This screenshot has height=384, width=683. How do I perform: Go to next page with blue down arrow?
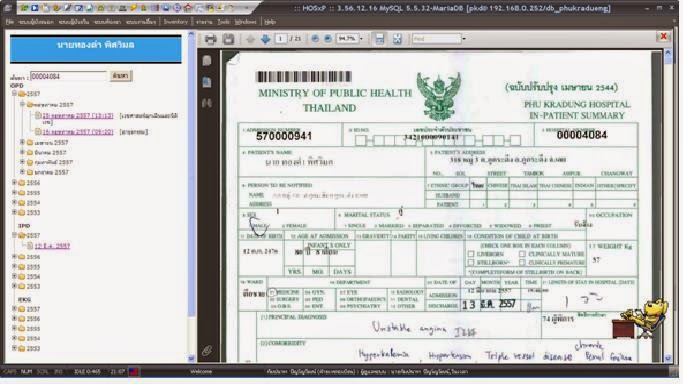[265, 39]
